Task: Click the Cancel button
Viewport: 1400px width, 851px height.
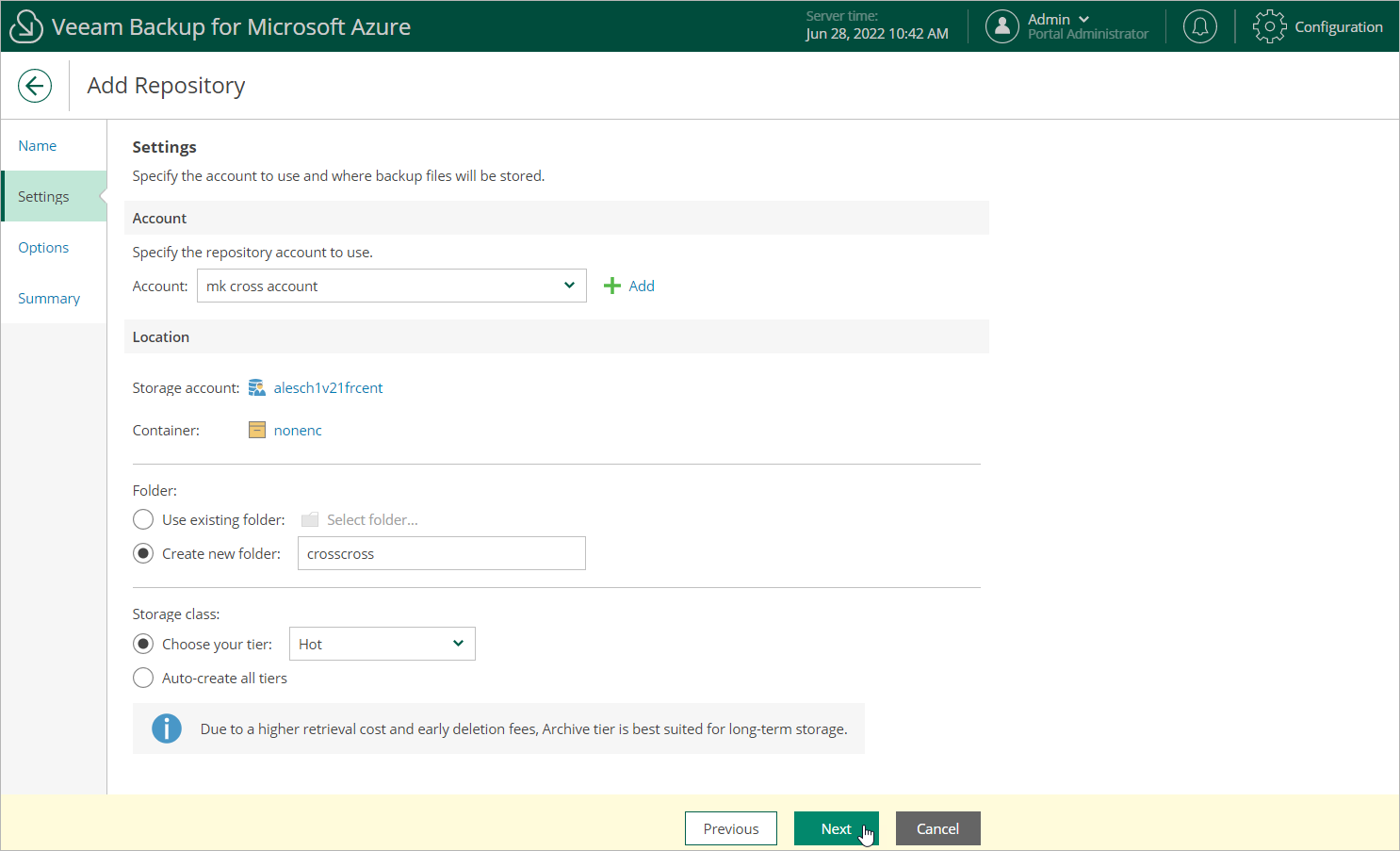Action: (938, 828)
